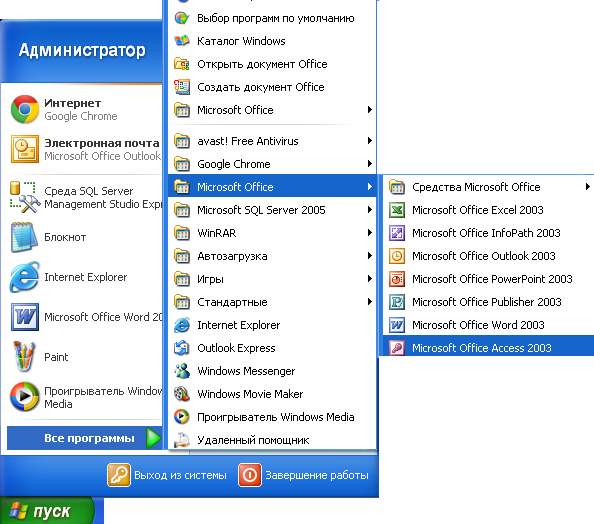Expand the Стандартные folder arrow
Image resolution: width=594 pixels, height=524 pixels.
tap(370, 302)
